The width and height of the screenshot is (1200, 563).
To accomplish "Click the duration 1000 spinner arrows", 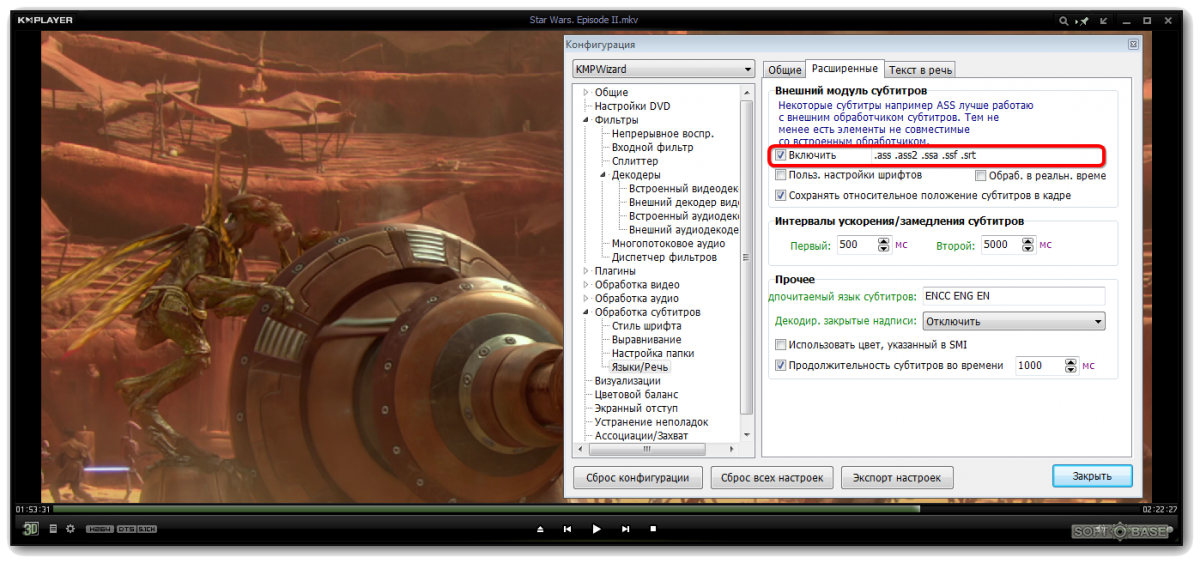I will click(1072, 366).
